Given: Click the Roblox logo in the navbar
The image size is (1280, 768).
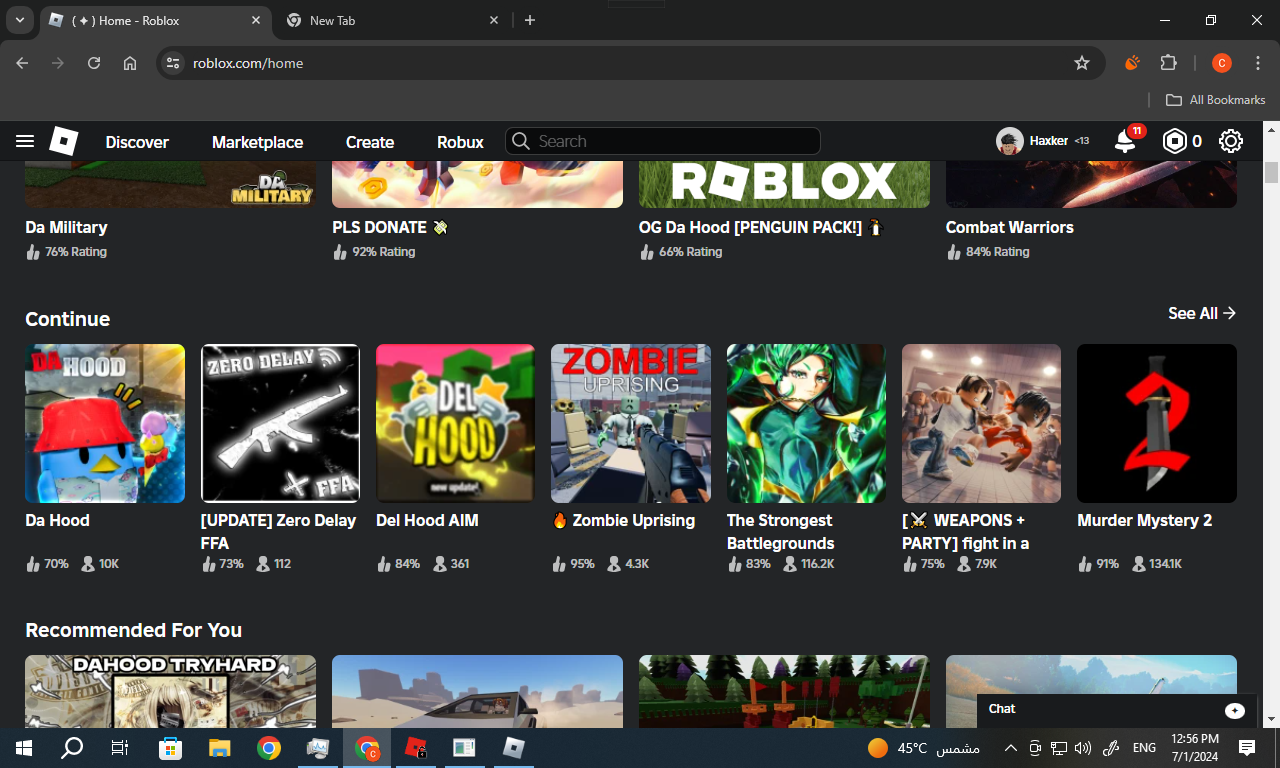Looking at the screenshot, I should pos(64,141).
